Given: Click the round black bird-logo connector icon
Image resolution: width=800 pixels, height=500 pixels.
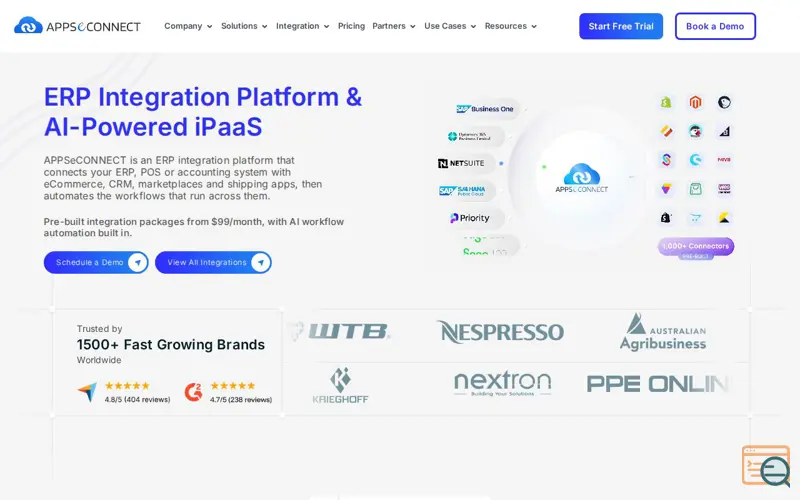Looking at the screenshot, I should (x=724, y=103).
